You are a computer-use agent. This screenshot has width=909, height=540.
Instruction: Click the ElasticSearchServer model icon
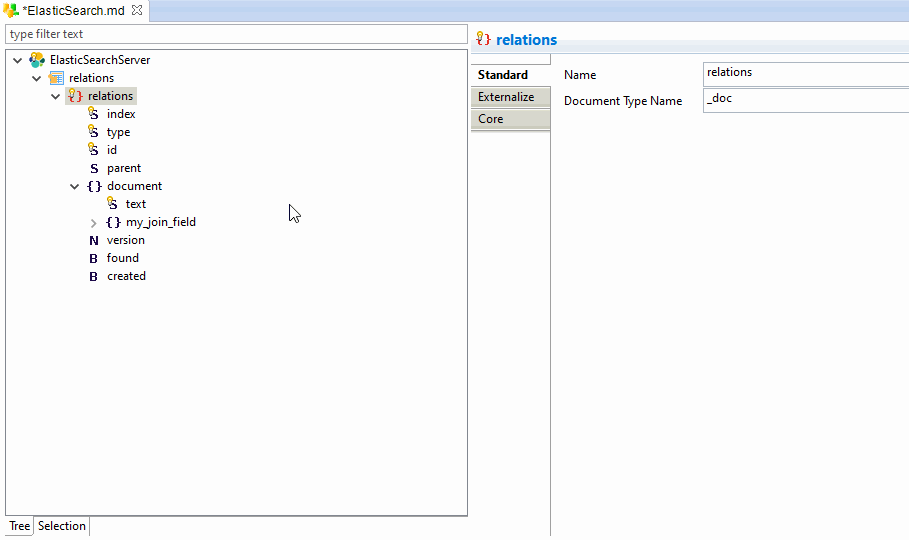tap(37, 60)
